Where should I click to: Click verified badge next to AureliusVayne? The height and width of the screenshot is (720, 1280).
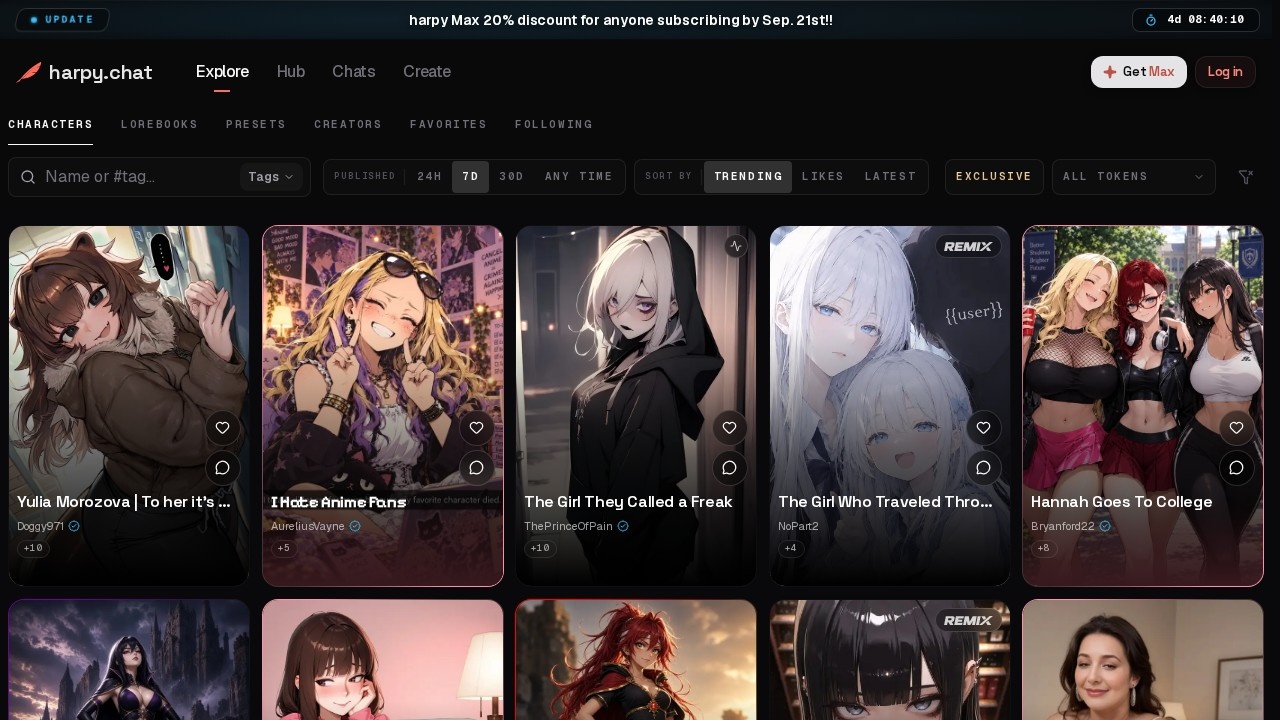point(355,526)
